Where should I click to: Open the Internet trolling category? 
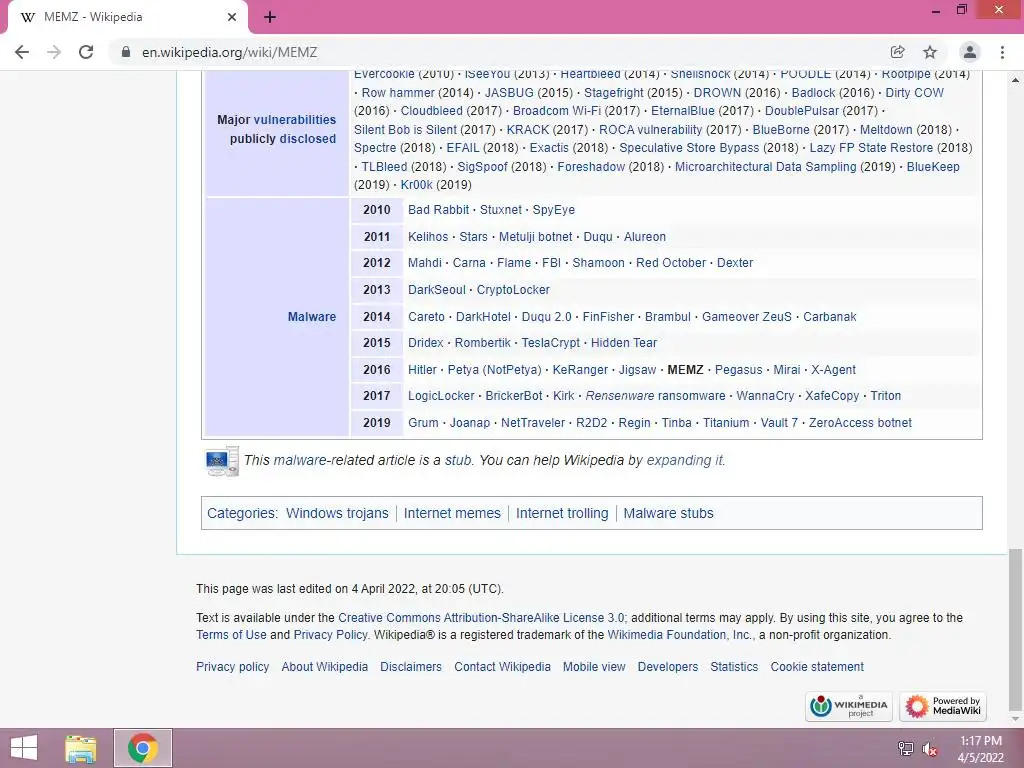(562, 513)
